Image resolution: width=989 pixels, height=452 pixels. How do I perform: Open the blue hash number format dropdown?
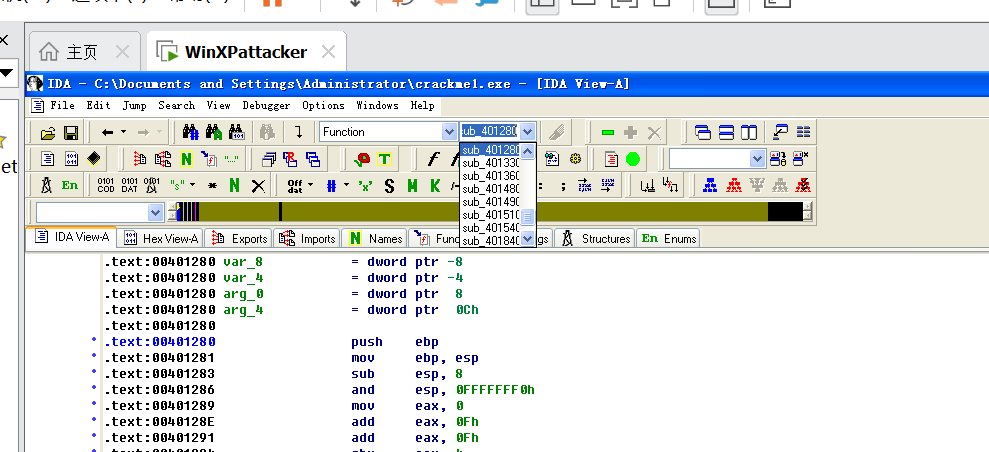click(347, 185)
